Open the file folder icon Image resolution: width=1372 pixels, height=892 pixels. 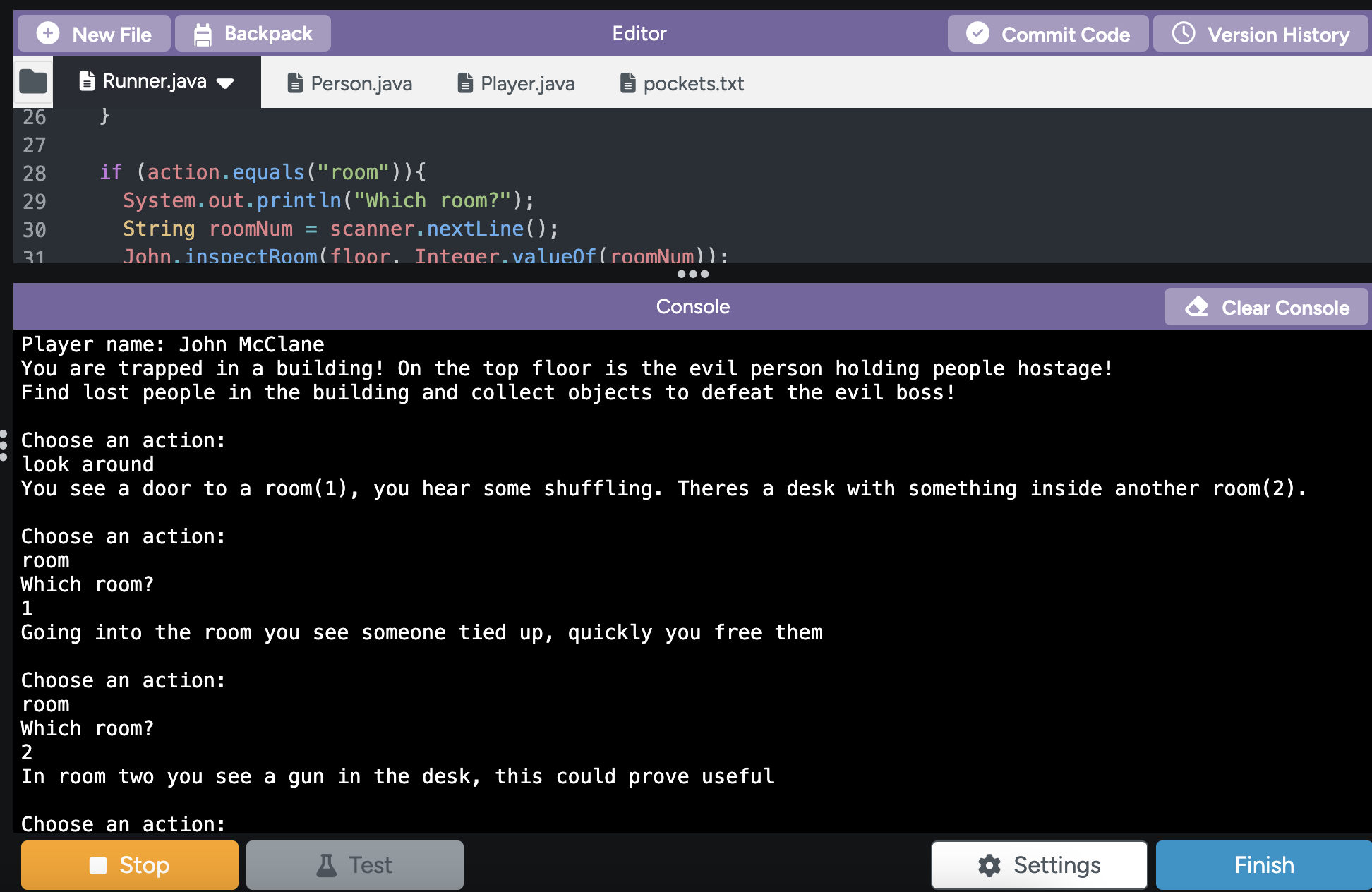(33, 82)
